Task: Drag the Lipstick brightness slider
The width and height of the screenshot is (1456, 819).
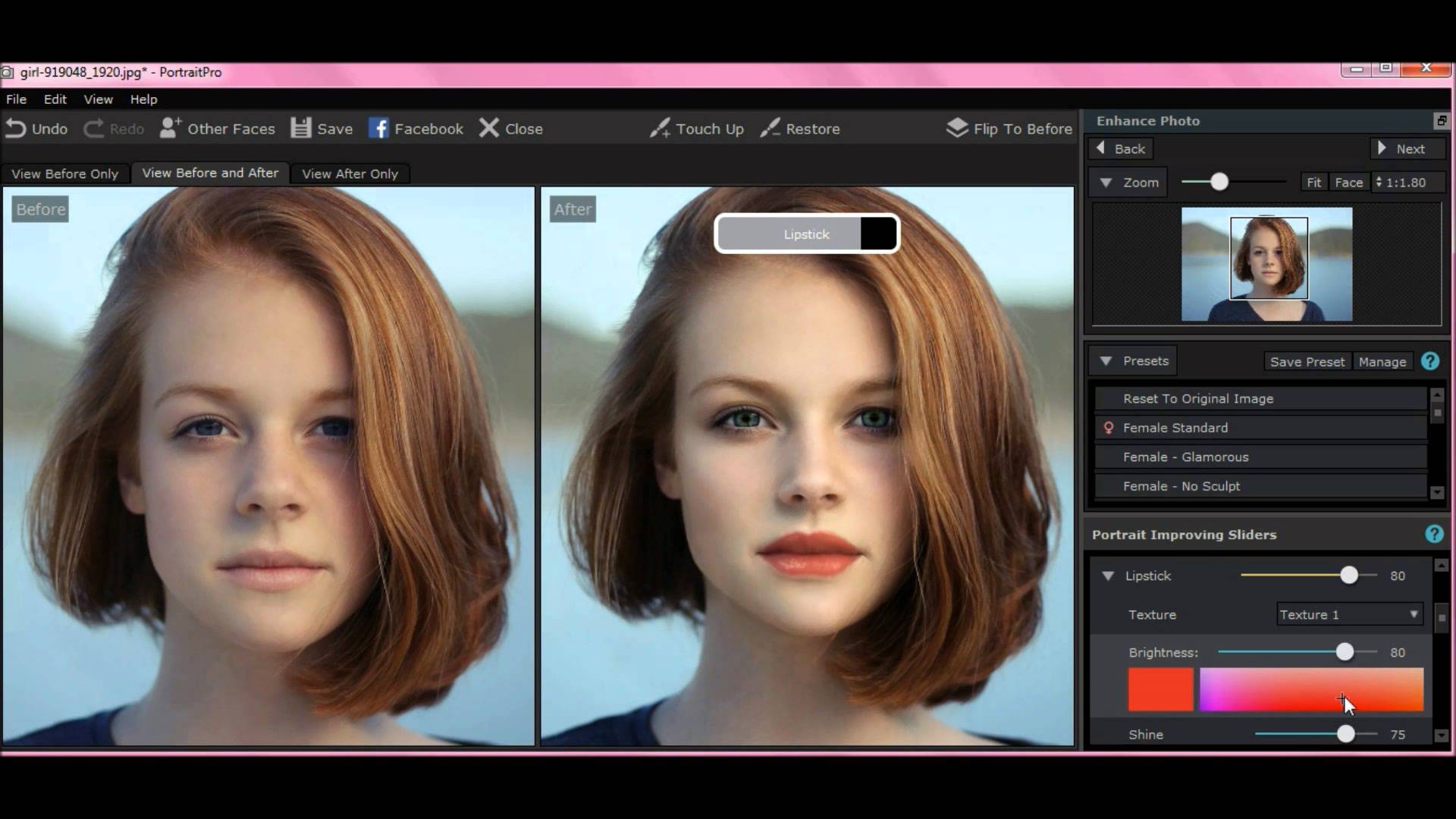Action: 1342,652
